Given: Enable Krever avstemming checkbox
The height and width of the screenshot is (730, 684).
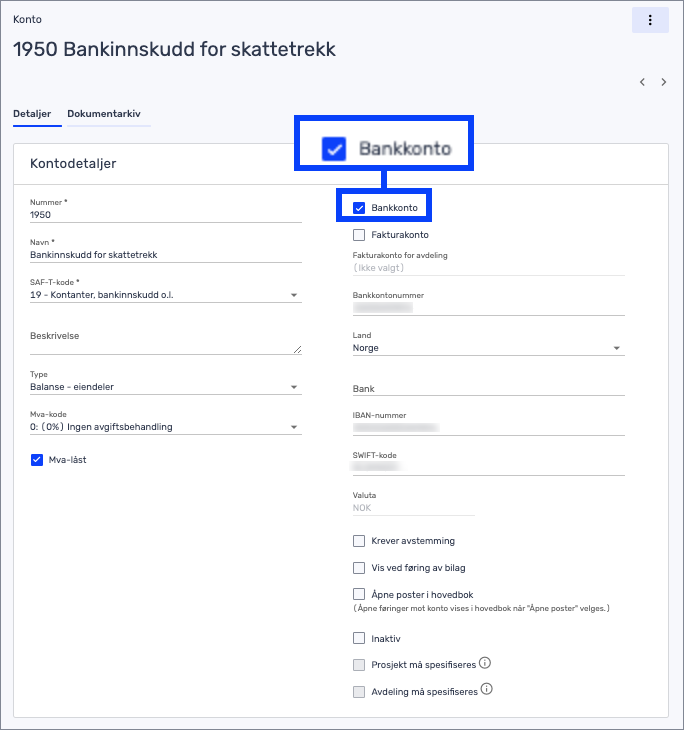Looking at the screenshot, I should [359, 541].
